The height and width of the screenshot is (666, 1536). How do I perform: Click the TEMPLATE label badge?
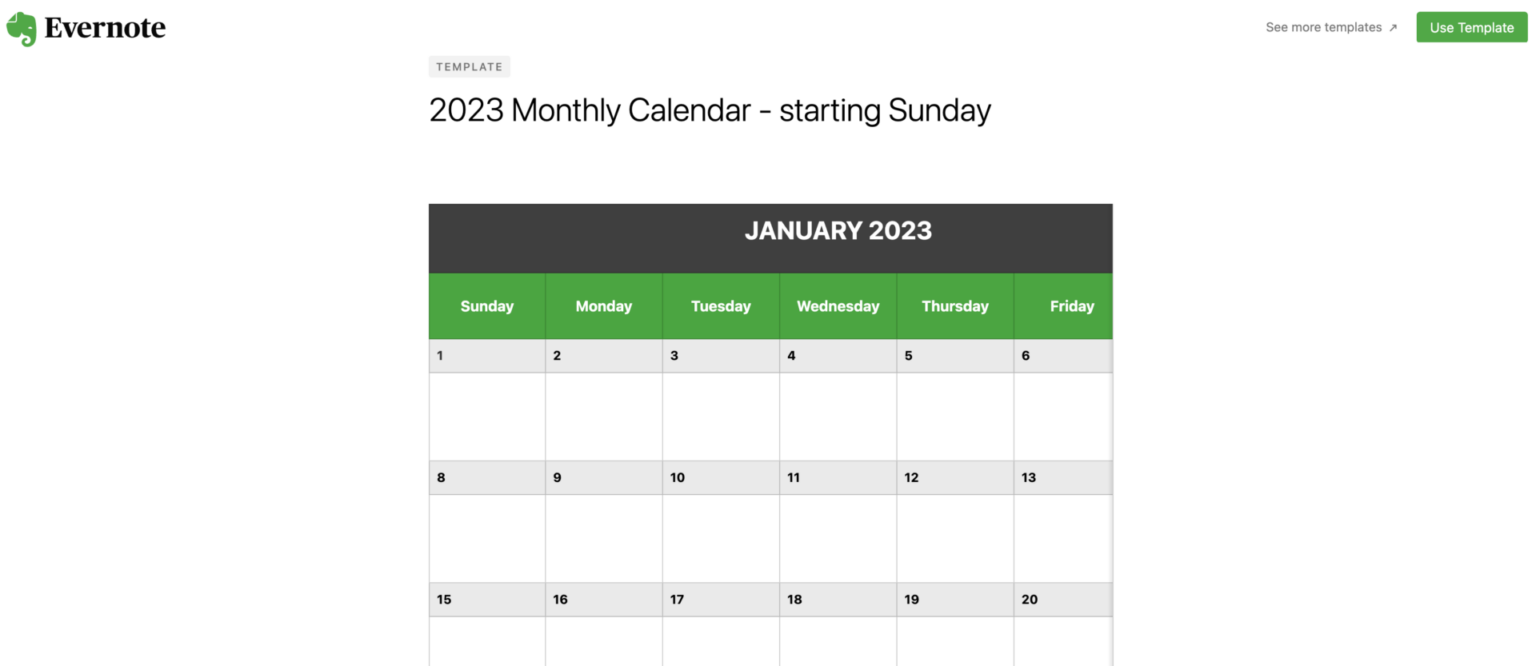[x=469, y=66]
